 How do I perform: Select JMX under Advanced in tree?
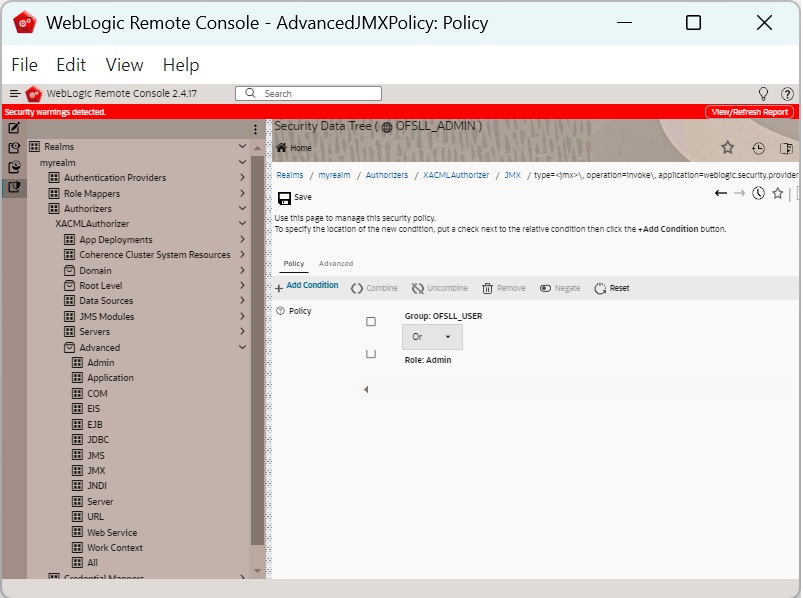(x=96, y=471)
